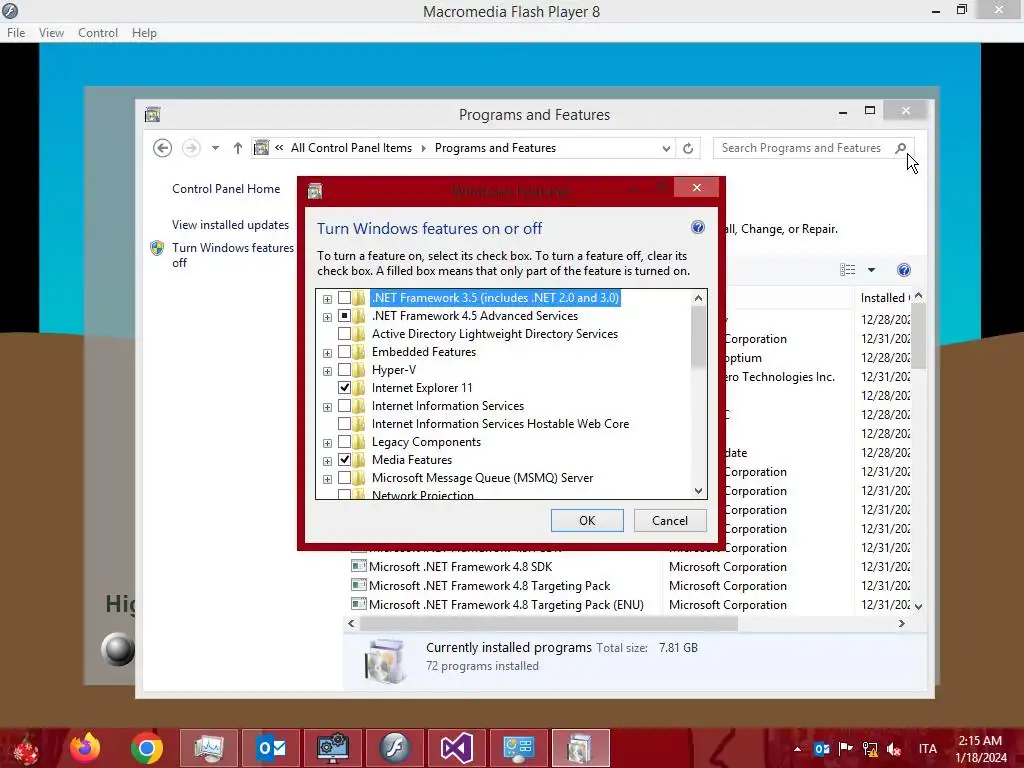The height and width of the screenshot is (768, 1024).
Task: Expand Internet Information Services node
Action: click(327, 407)
